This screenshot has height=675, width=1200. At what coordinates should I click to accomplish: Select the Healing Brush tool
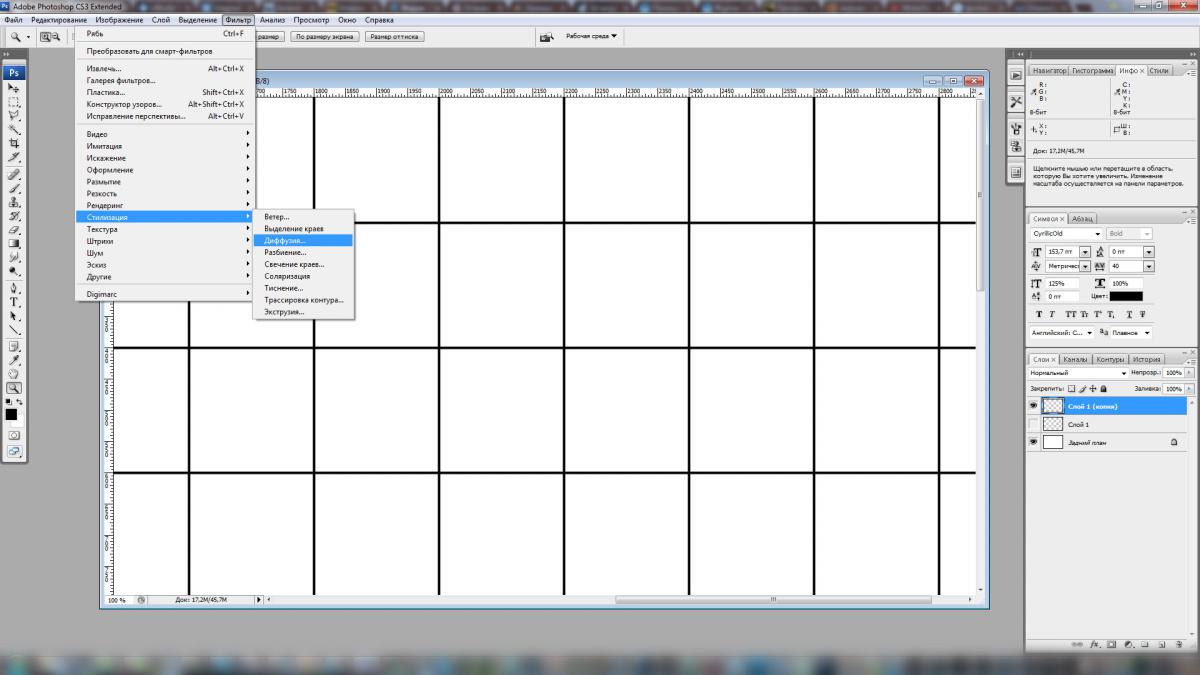(x=15, y=174)
